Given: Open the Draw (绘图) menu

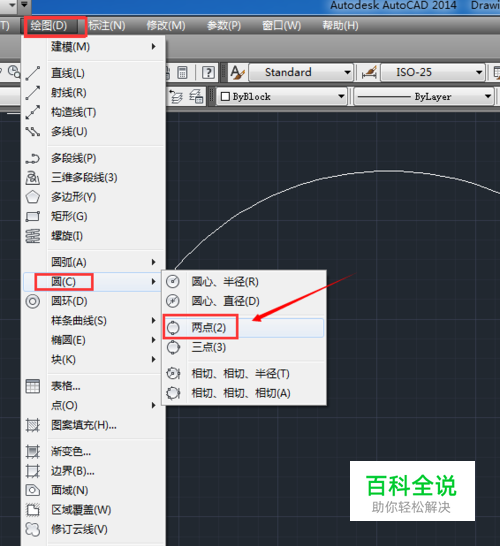Looking at the screenshot, I should click(x=49, y=26).
